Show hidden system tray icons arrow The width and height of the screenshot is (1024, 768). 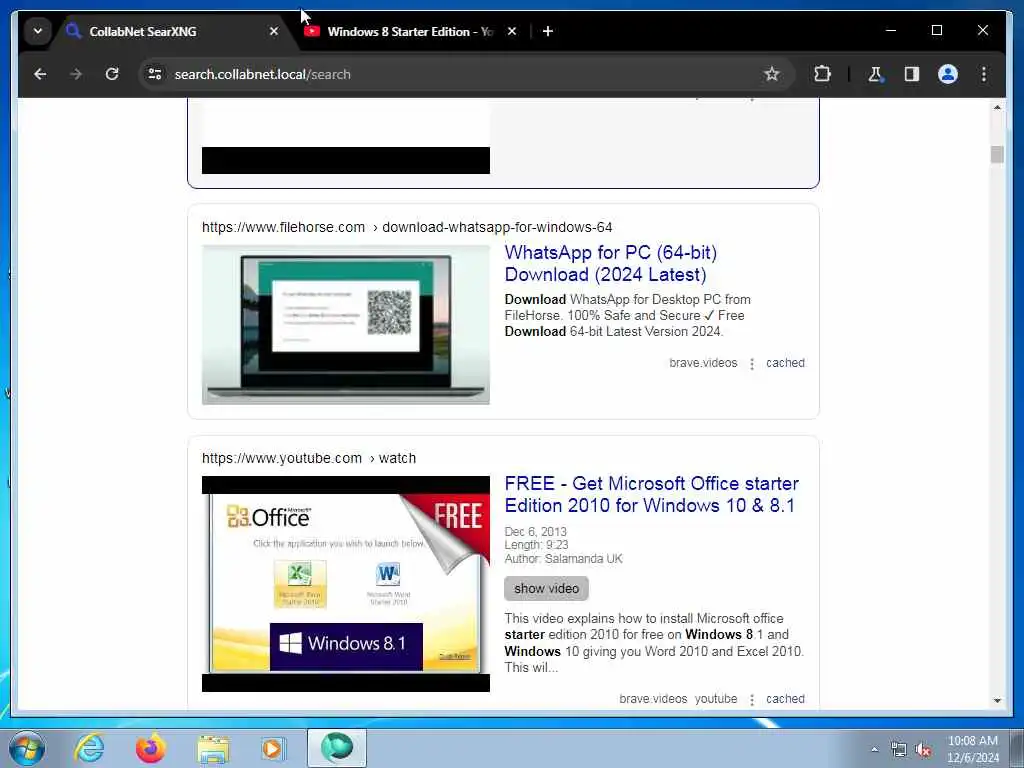(x=874, y=749)
